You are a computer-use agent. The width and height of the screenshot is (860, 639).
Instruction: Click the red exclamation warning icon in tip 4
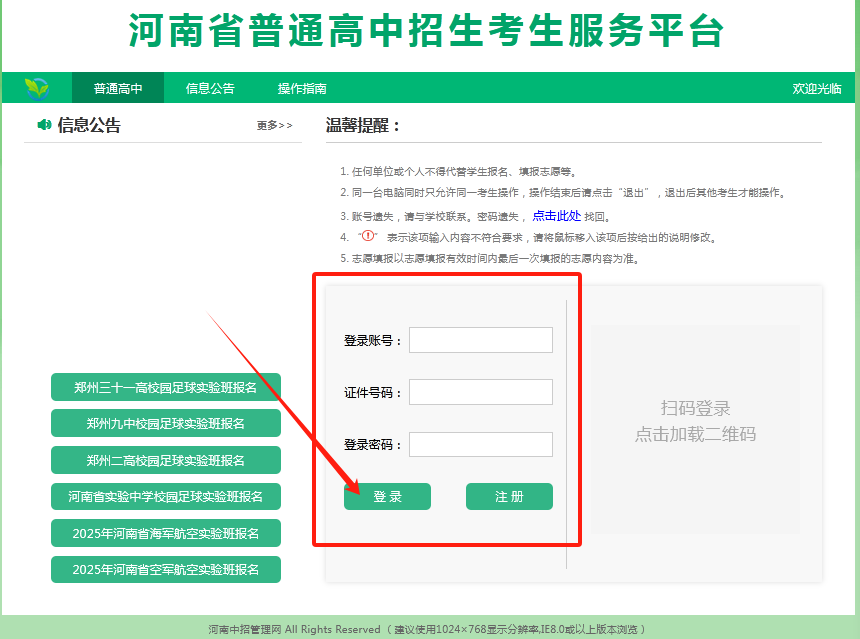point(368,236)
